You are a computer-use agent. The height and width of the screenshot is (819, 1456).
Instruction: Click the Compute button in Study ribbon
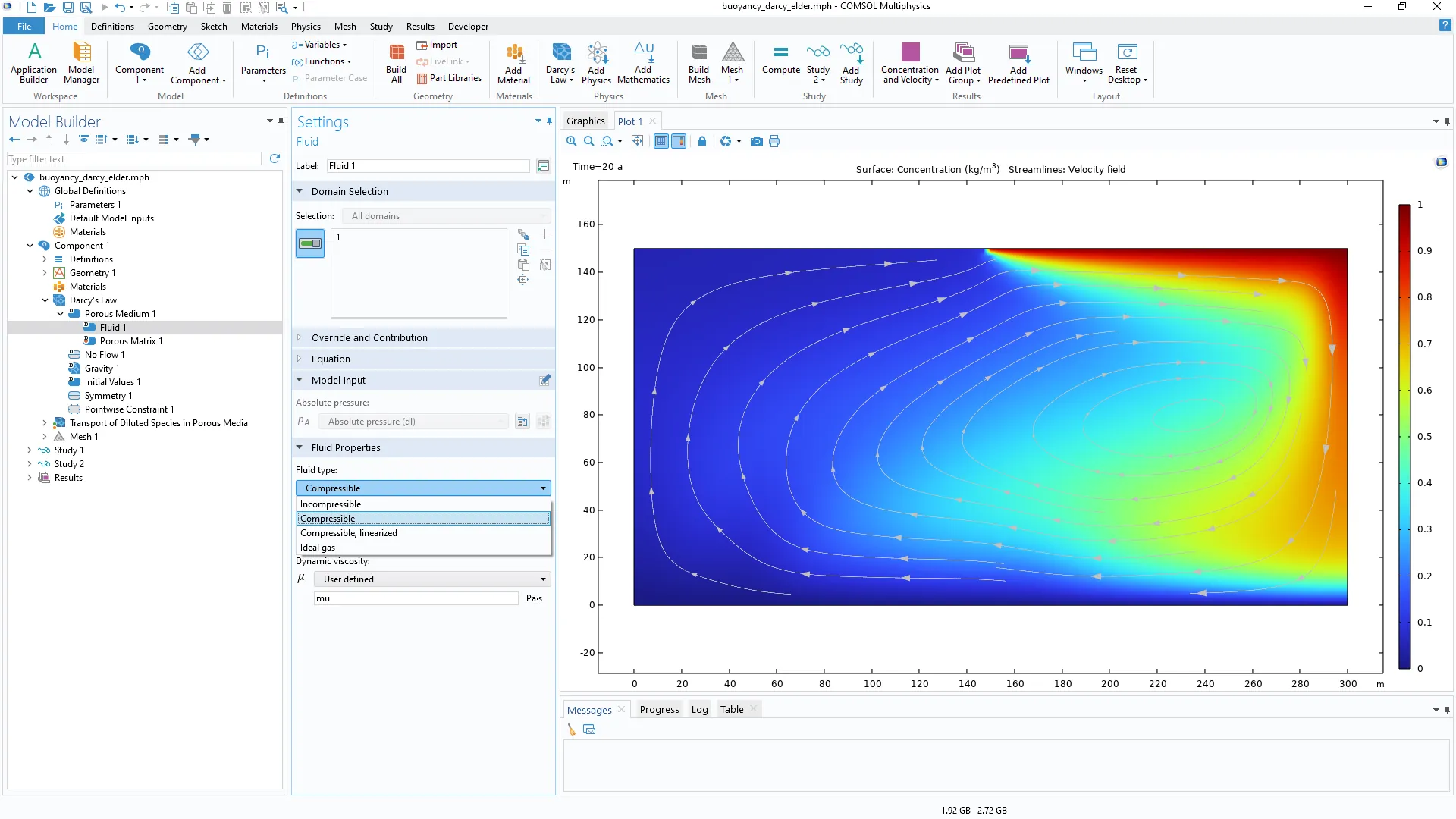(780, 59)
